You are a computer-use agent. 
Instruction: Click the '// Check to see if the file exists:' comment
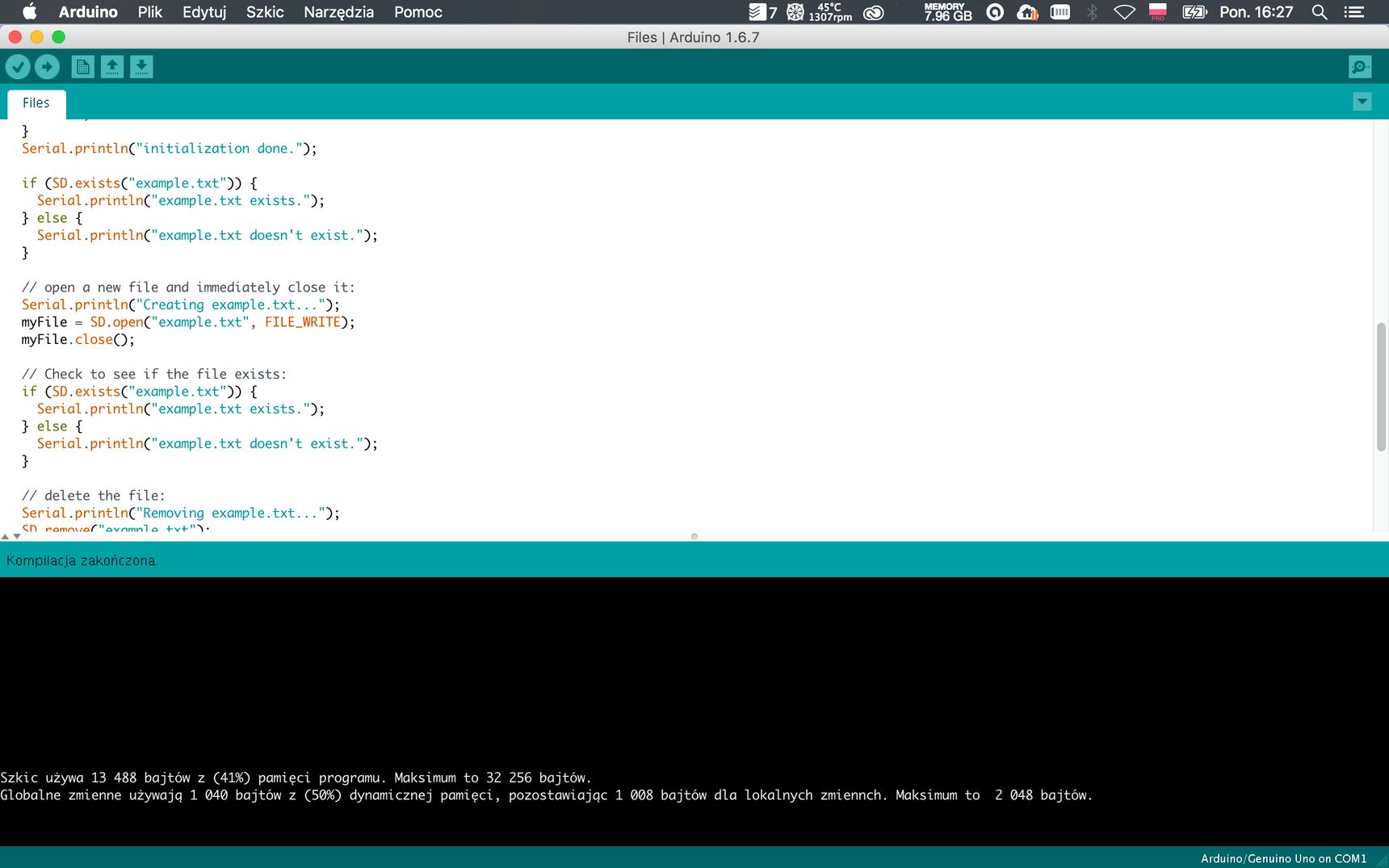154,374
